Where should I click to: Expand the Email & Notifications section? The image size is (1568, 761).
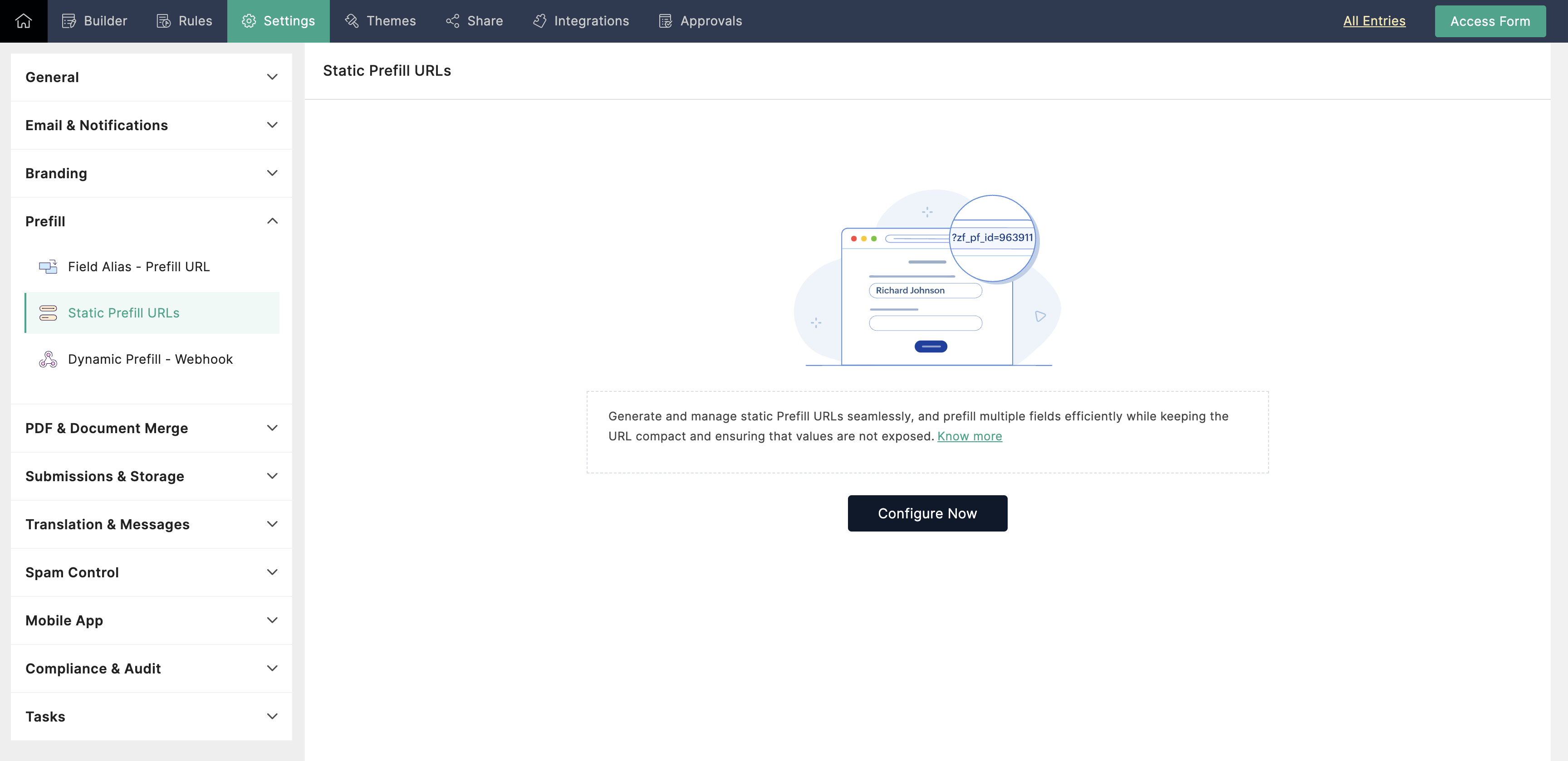point(151,125)
